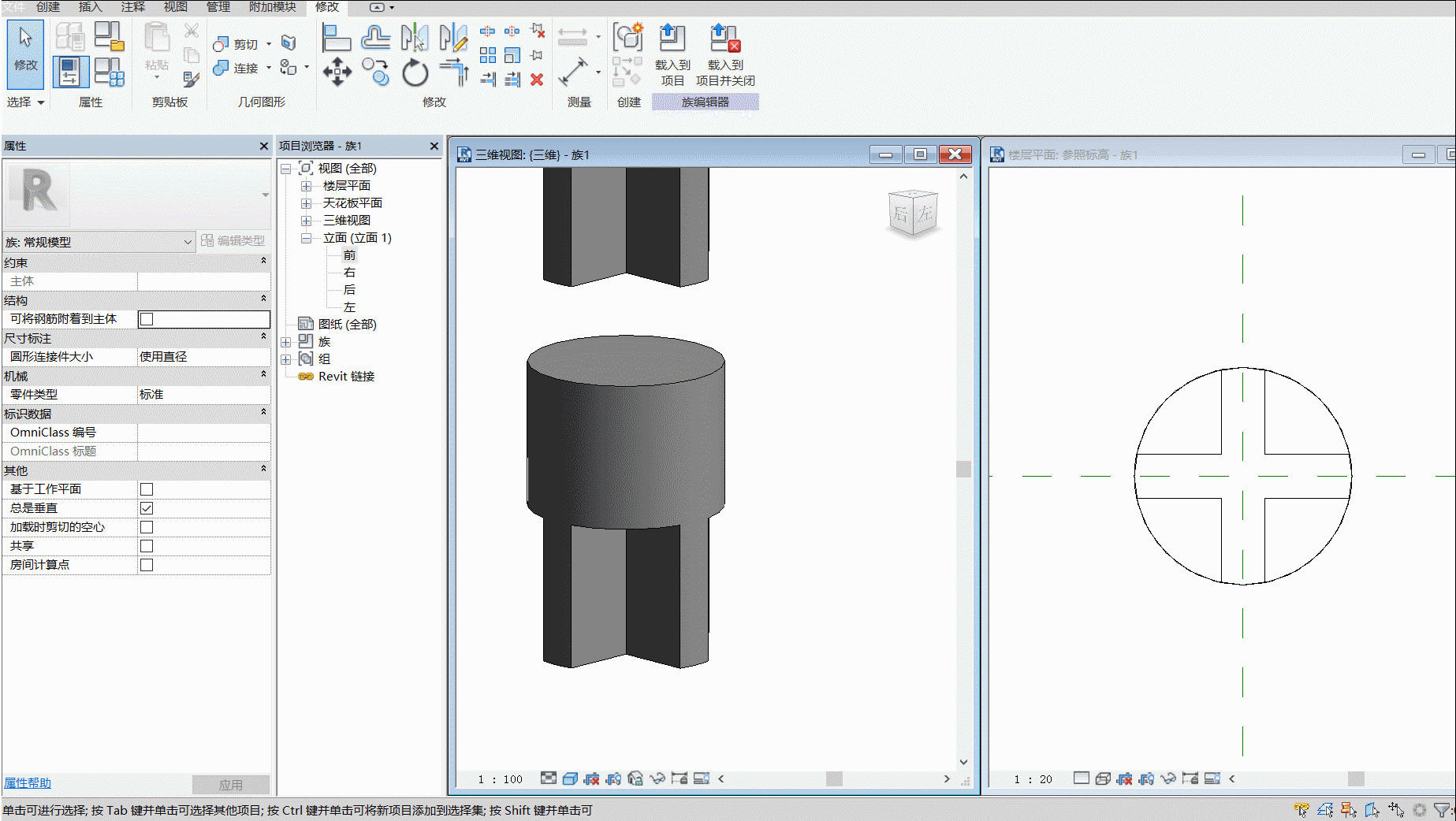1456x821 pixels.
Task: Click visual style icon in 3D view bar
Action: [570, 778]
